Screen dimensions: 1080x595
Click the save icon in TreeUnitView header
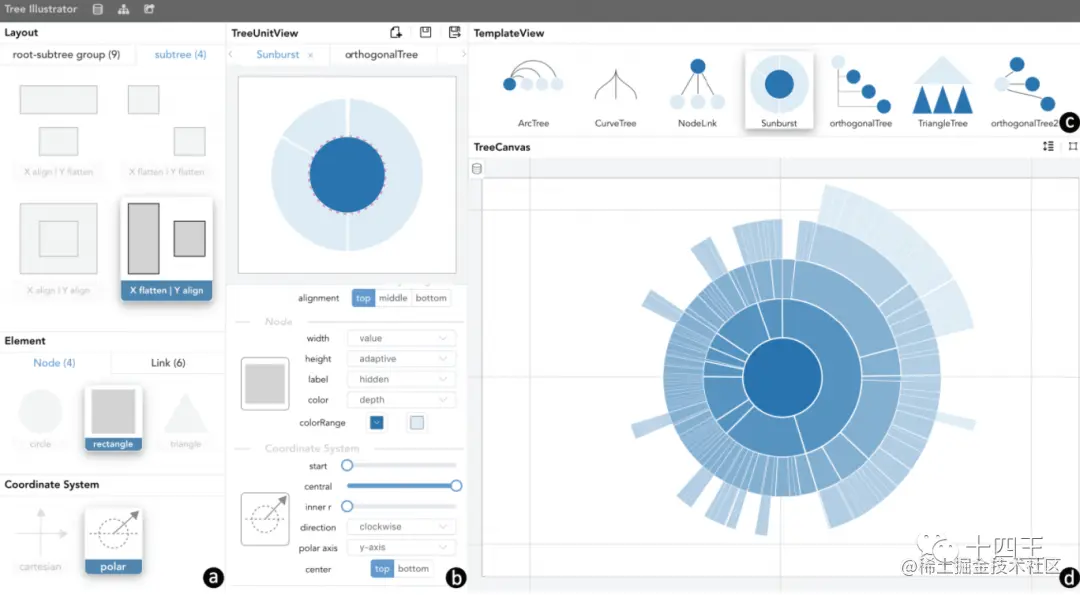[426, 32]
